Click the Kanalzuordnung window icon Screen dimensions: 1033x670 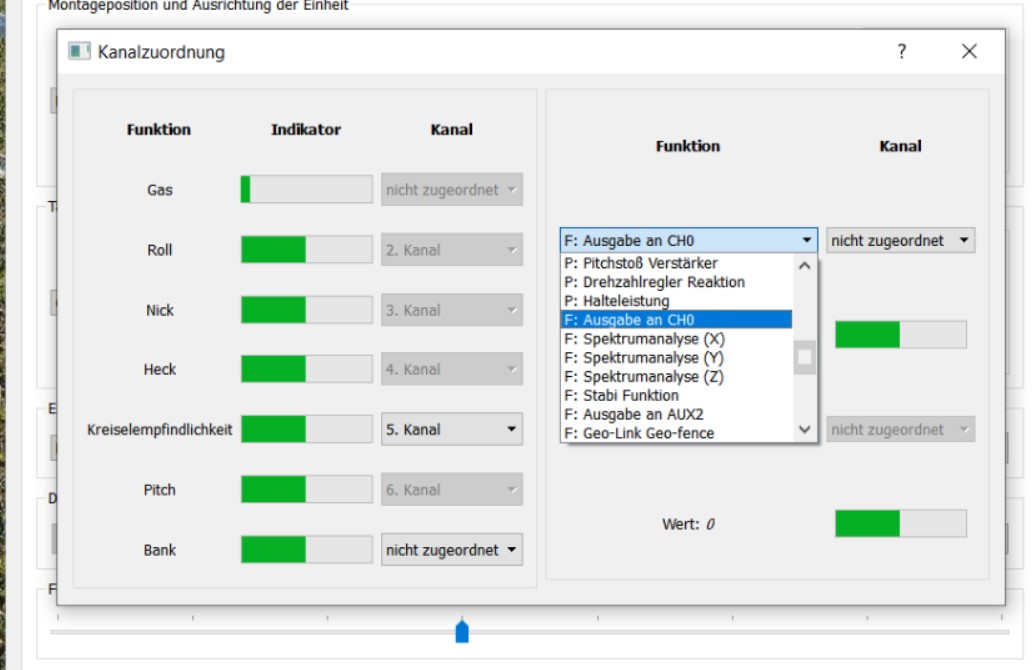coord(79,52)
